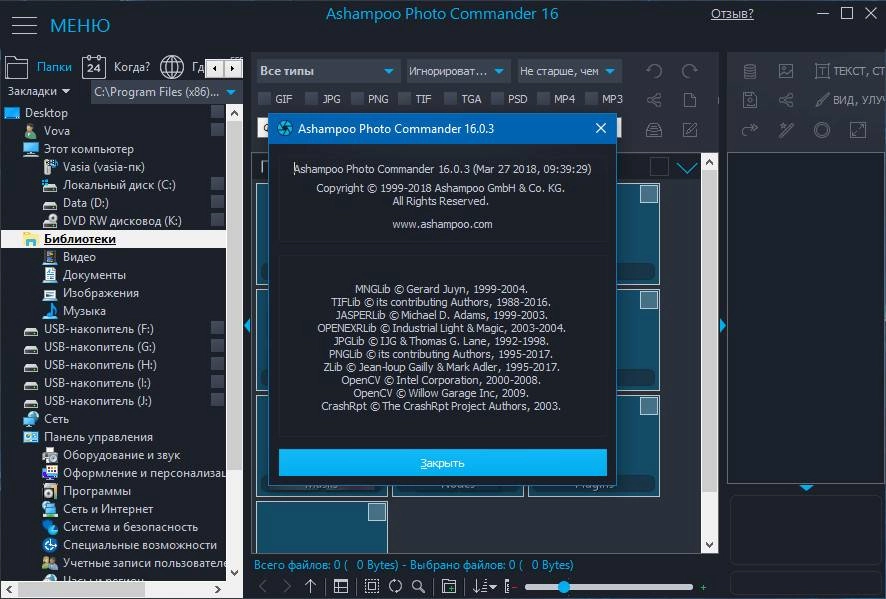886x599 pixels.
Task: Click the magic wand optimize icon
Action: pyautogui.click(x=786, y=130)
